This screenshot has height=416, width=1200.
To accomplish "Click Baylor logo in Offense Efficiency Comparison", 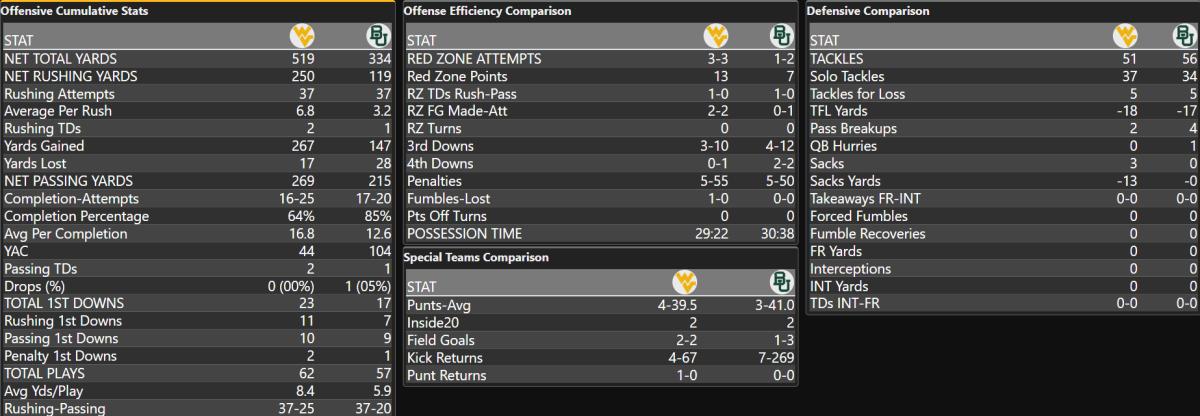I will click(782, 37).
